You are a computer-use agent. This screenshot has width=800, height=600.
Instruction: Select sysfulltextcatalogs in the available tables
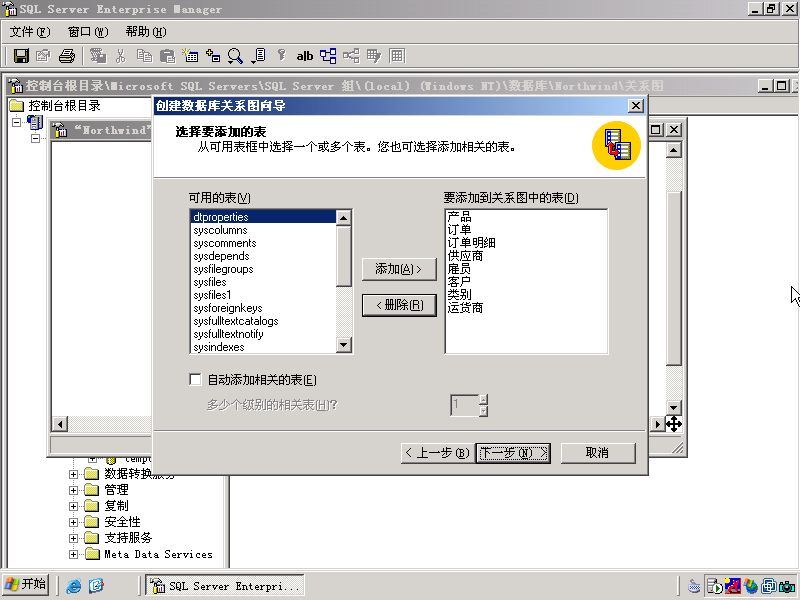click(263, 321)
